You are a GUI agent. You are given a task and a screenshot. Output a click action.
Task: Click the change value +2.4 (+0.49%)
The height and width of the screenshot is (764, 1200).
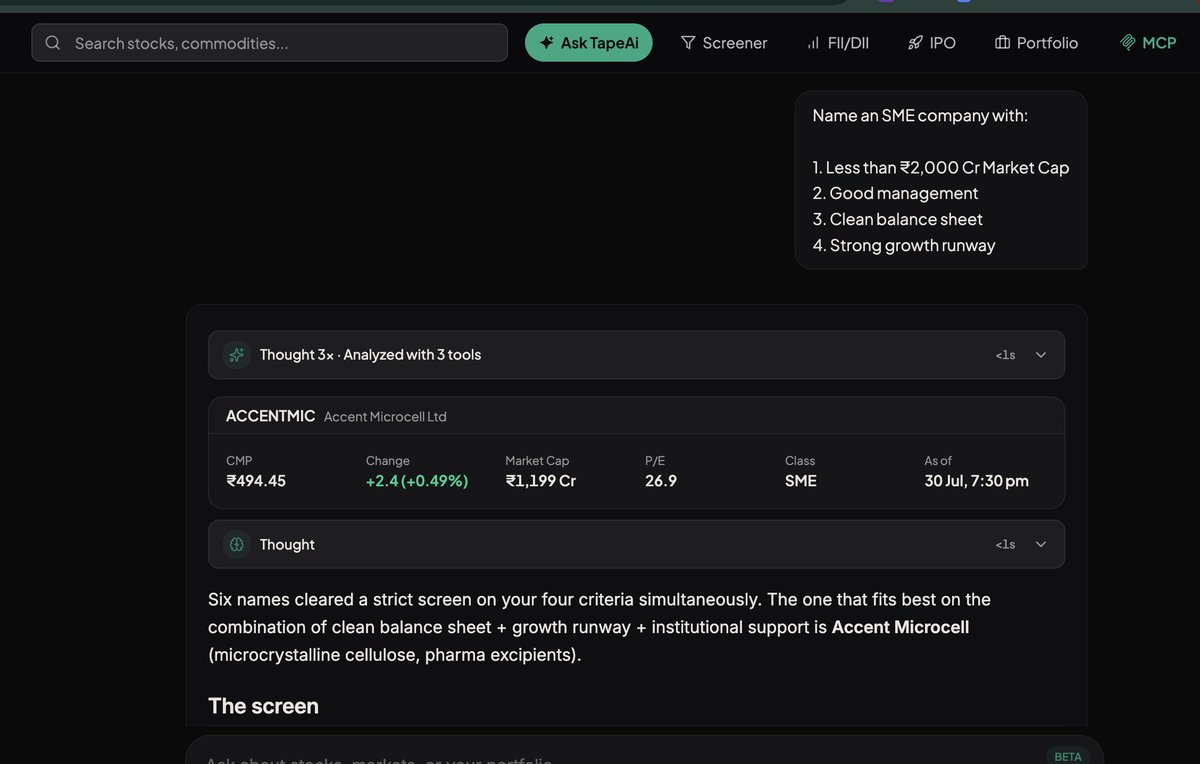click(417, 481)
